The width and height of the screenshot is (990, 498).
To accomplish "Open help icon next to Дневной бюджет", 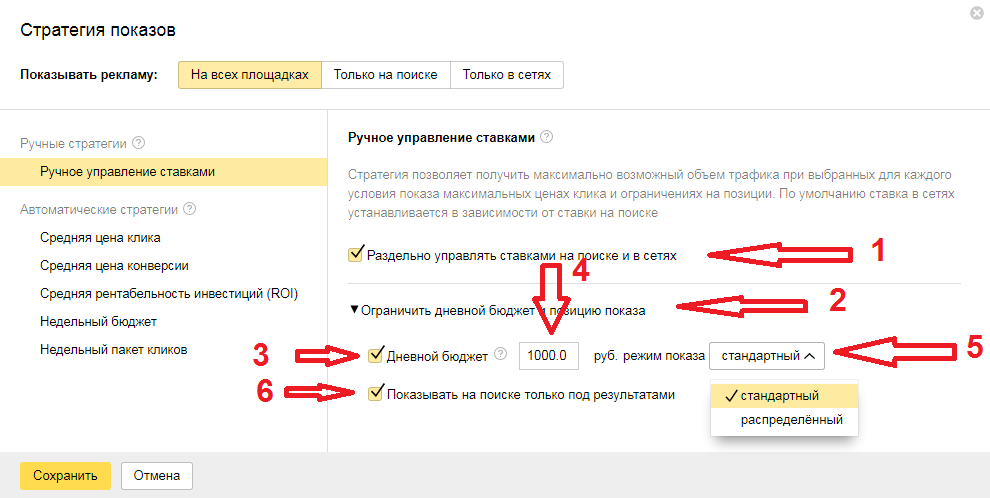I will pos(501,353).
